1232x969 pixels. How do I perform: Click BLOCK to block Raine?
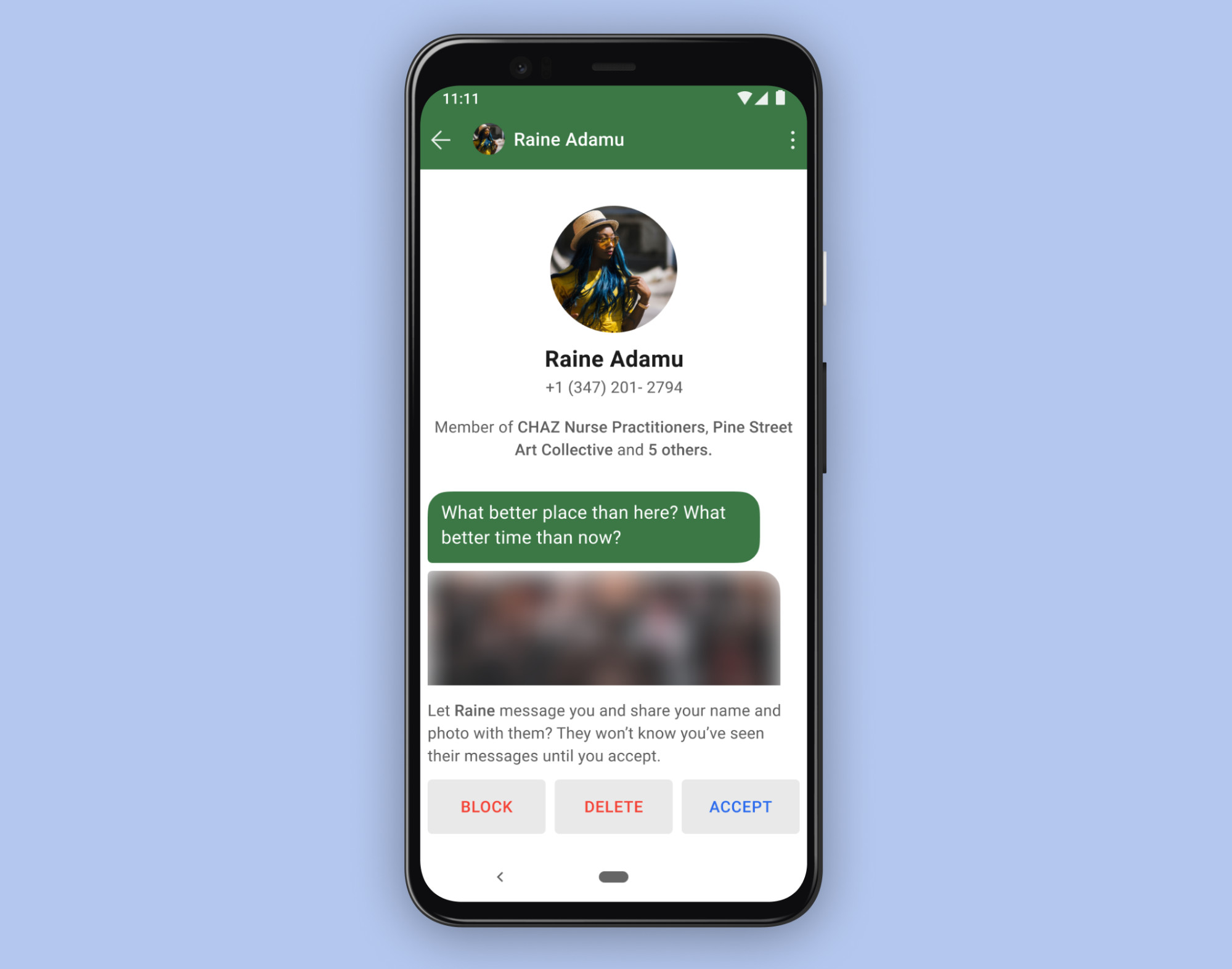point(486,806)
